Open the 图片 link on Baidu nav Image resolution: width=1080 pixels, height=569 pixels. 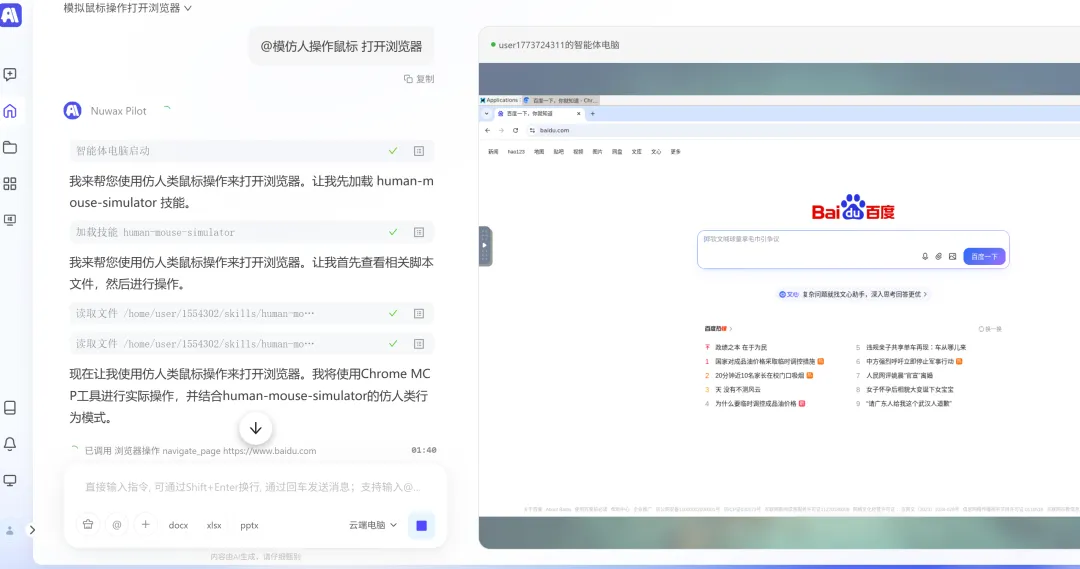597,152
